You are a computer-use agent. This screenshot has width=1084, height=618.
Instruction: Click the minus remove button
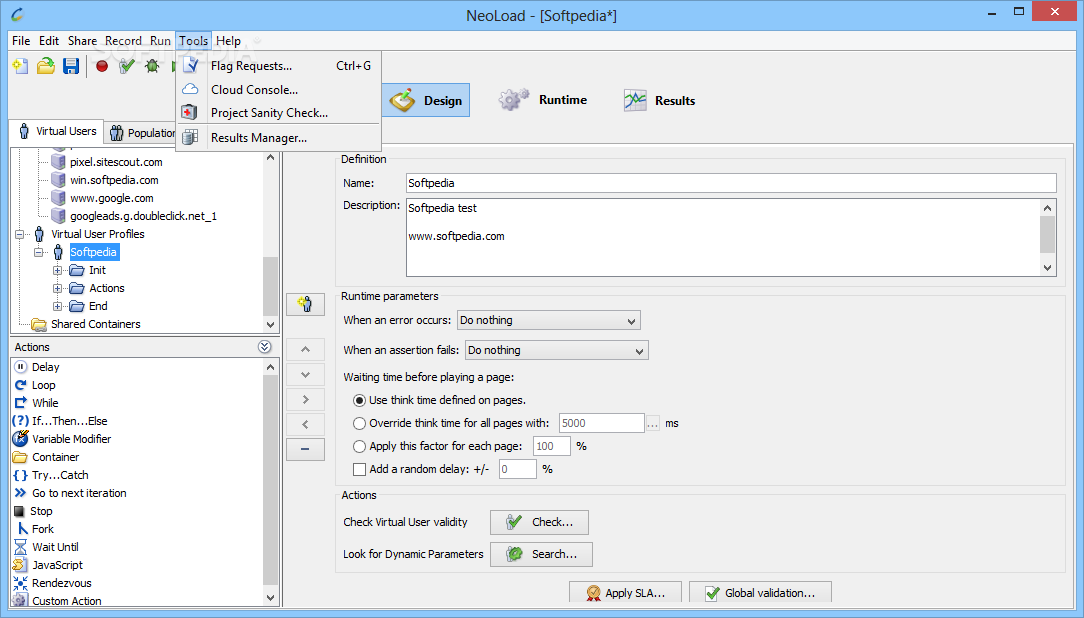(x=305, y=449)
